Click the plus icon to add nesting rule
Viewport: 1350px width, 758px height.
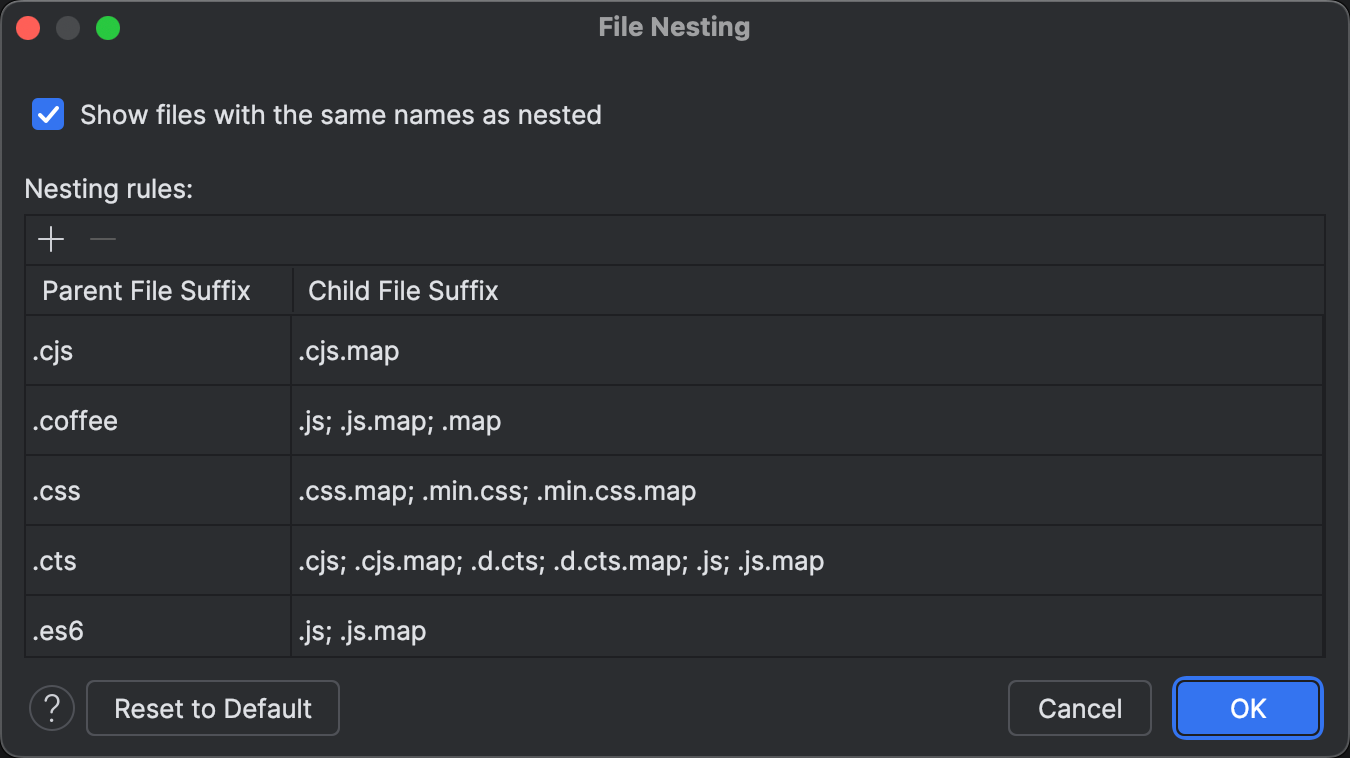click(x=50, y=240)
